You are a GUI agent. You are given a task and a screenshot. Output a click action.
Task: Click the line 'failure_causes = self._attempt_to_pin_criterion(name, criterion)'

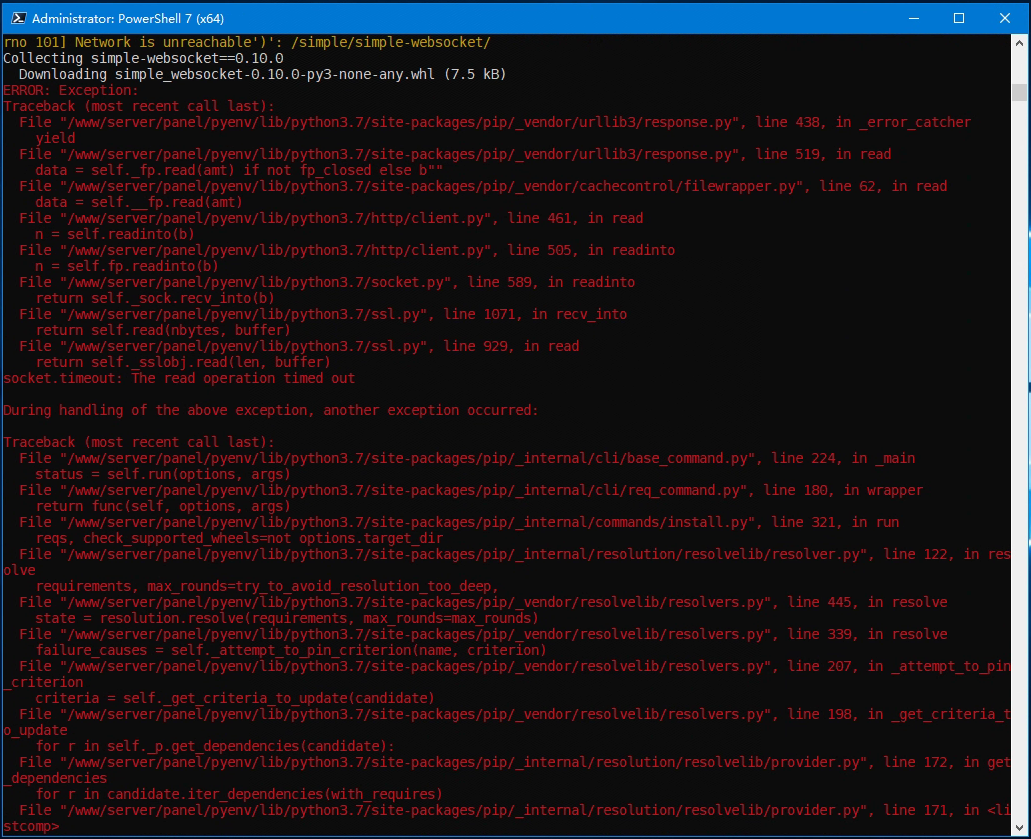[291, 650]
